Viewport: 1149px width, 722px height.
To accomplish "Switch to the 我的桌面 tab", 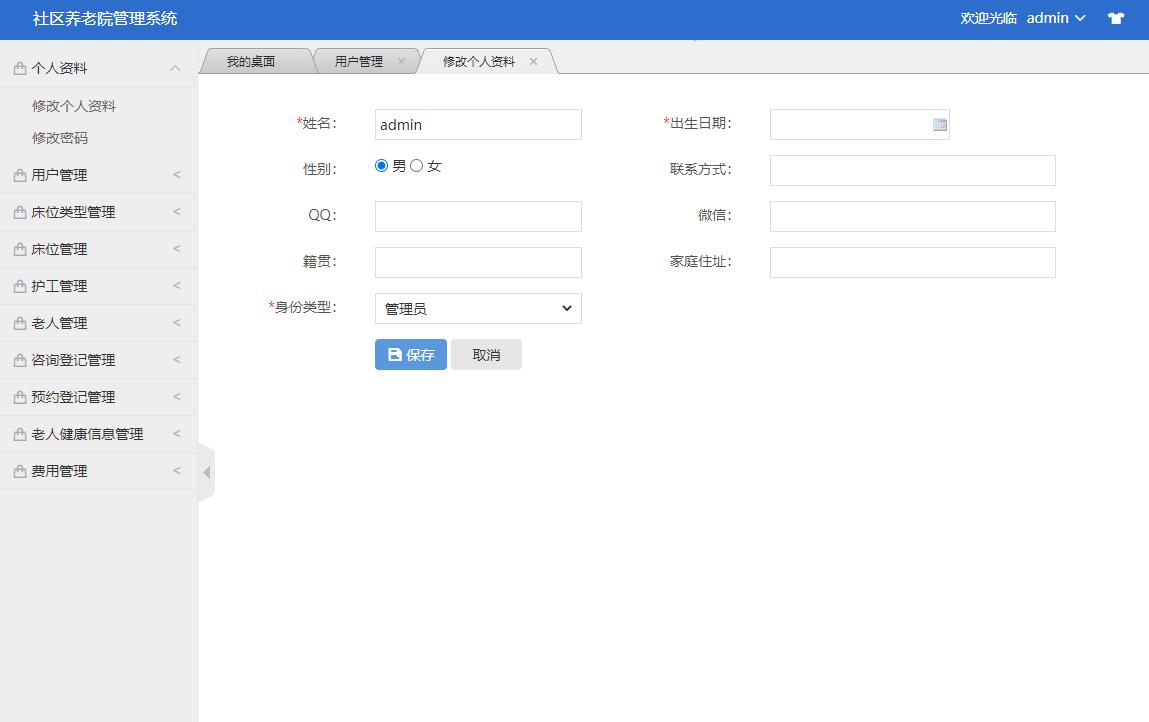I will tap(253, 60).
